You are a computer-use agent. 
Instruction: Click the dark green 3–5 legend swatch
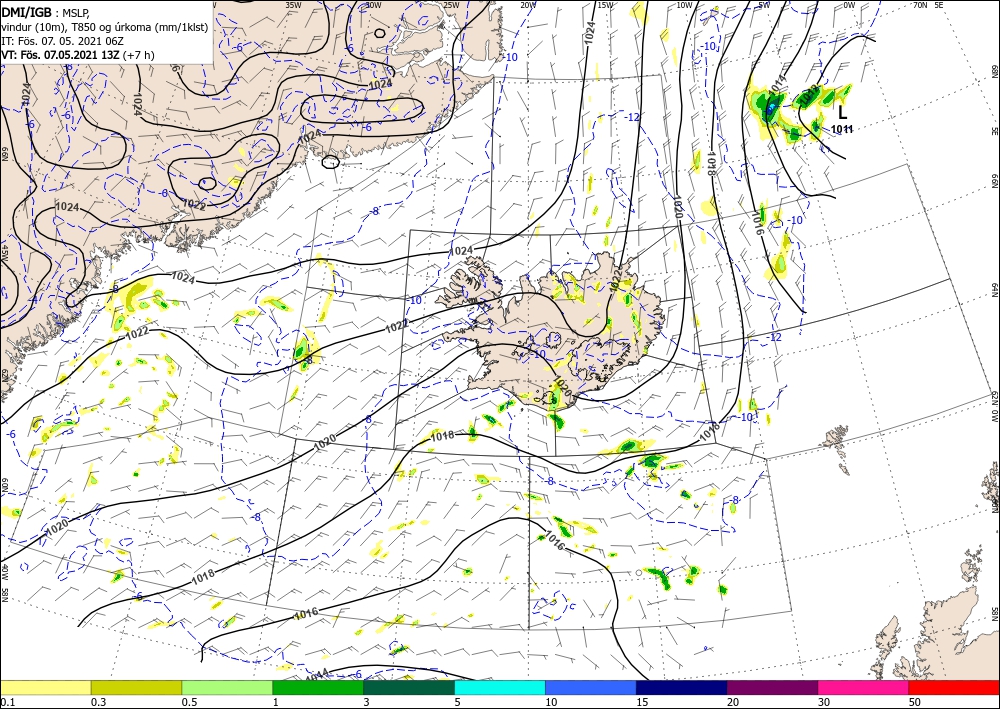point(409,687)
